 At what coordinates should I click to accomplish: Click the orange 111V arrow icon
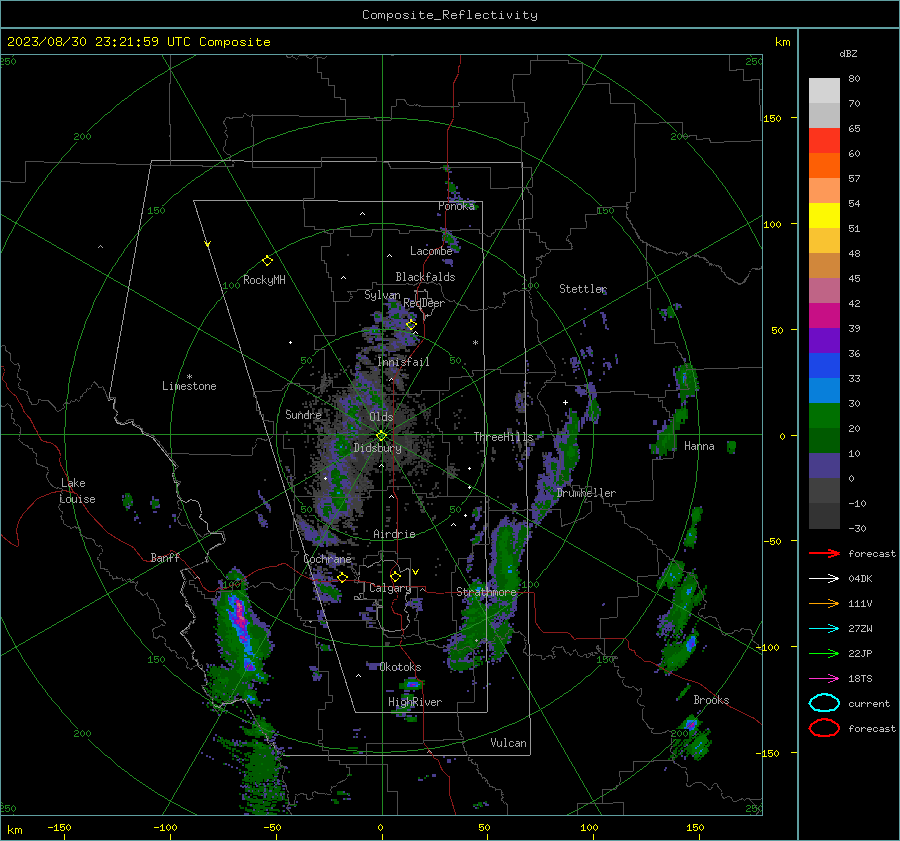coord(824,603)
